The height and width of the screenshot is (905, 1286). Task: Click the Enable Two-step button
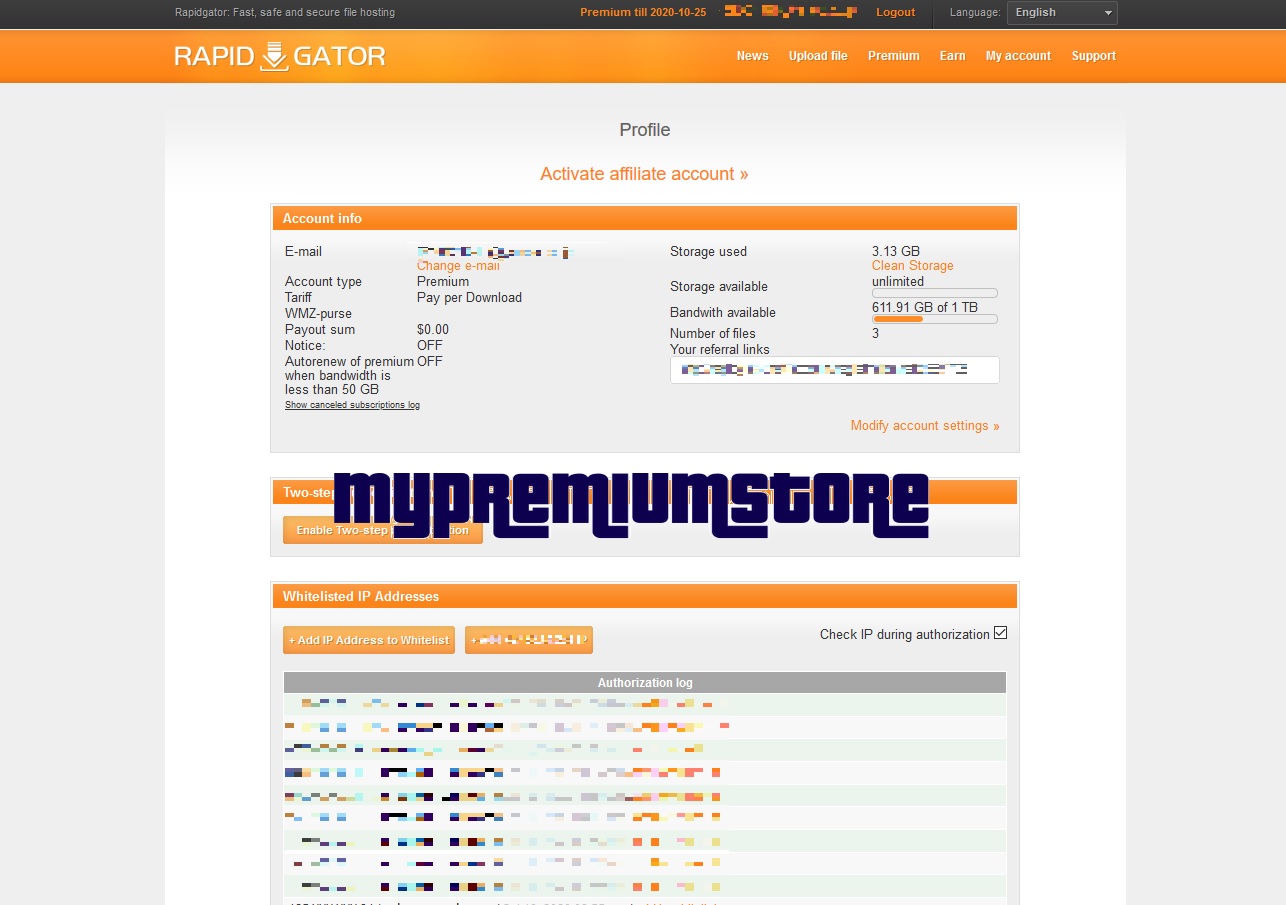click(x=383, y=530)
